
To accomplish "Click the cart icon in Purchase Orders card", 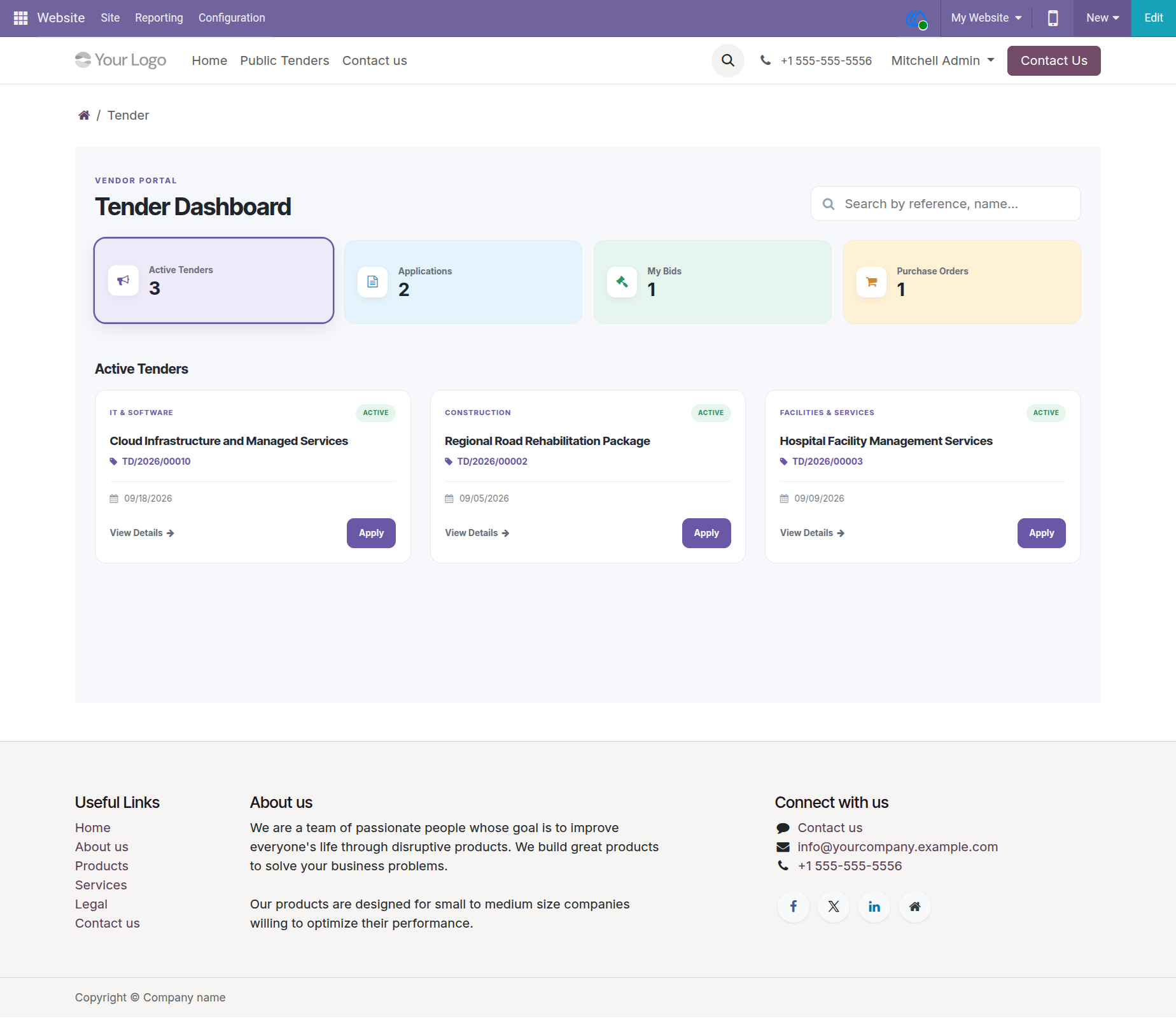I will click(872, 281).
